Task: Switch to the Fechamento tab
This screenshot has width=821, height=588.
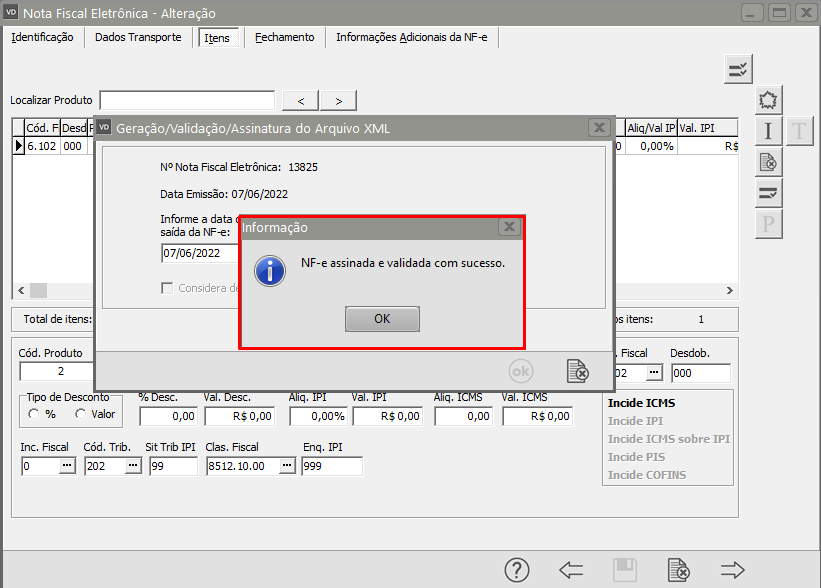Action: [x=284, y=37]
